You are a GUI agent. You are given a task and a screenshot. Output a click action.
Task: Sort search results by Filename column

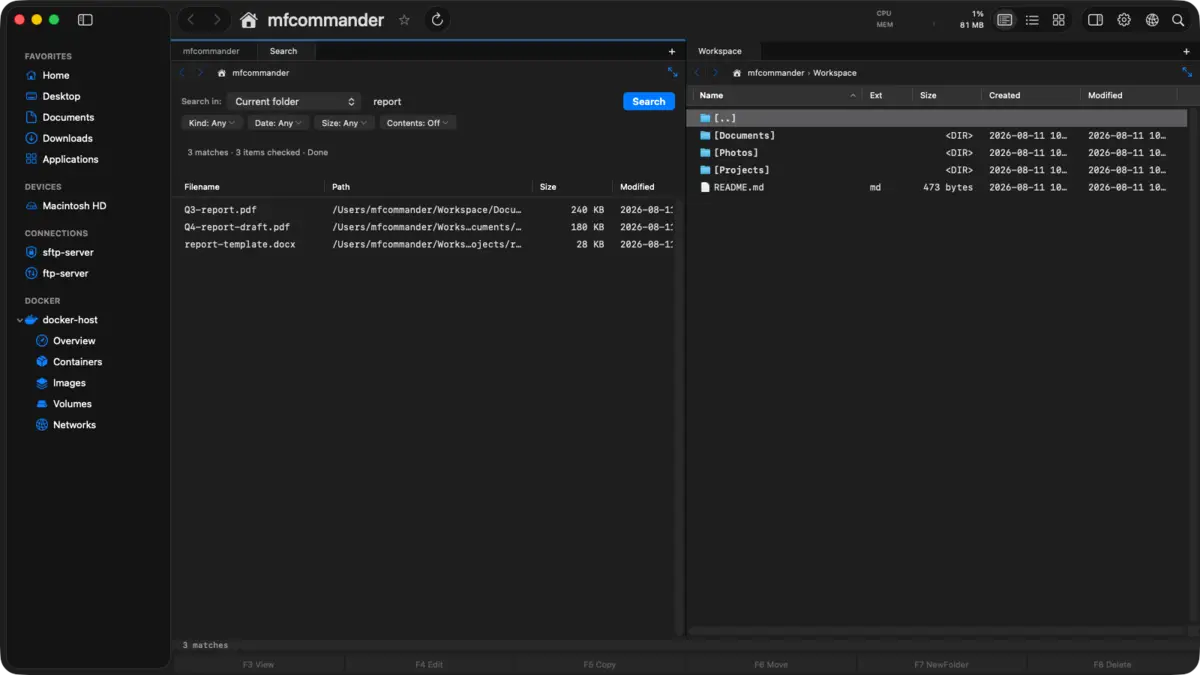click(x=250, y=187)
